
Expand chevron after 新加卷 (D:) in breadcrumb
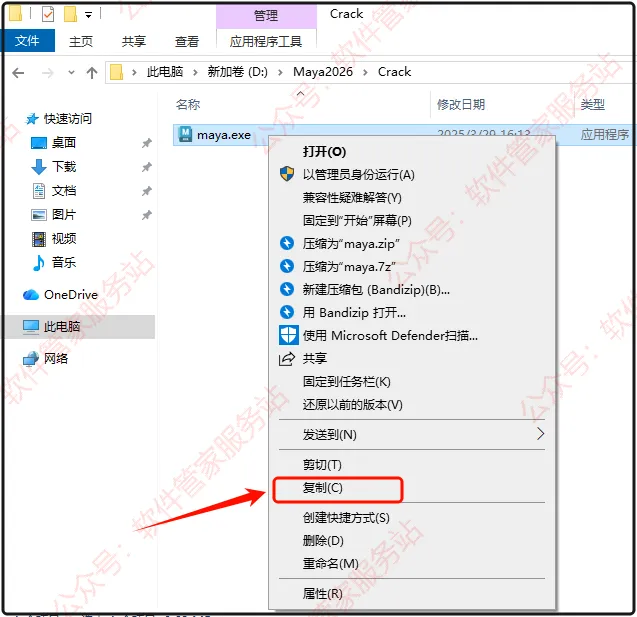(280, 73)
